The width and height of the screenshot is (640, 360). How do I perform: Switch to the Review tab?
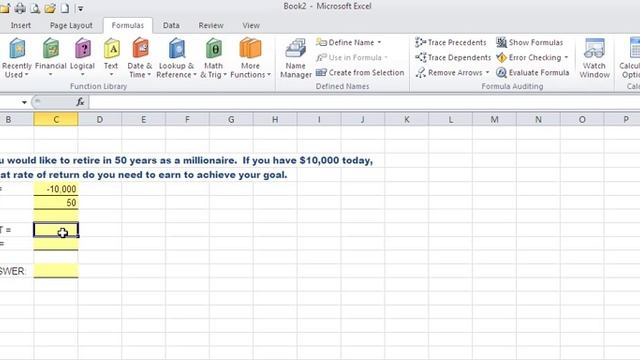pos(211,25)
